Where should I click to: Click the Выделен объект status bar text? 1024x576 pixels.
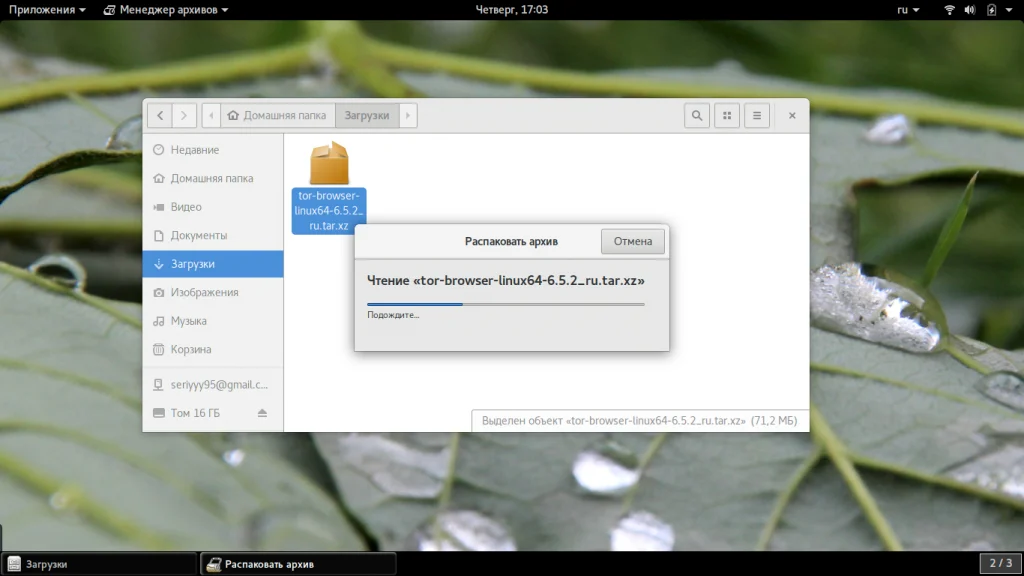[x=639, y=421]
